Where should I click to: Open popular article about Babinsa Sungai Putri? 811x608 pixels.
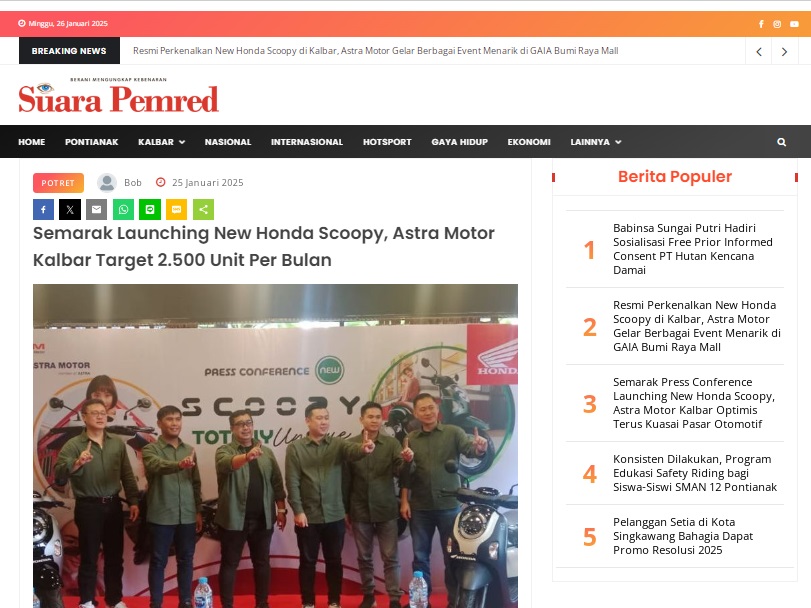pyautogui.click(x=693, y=249)
